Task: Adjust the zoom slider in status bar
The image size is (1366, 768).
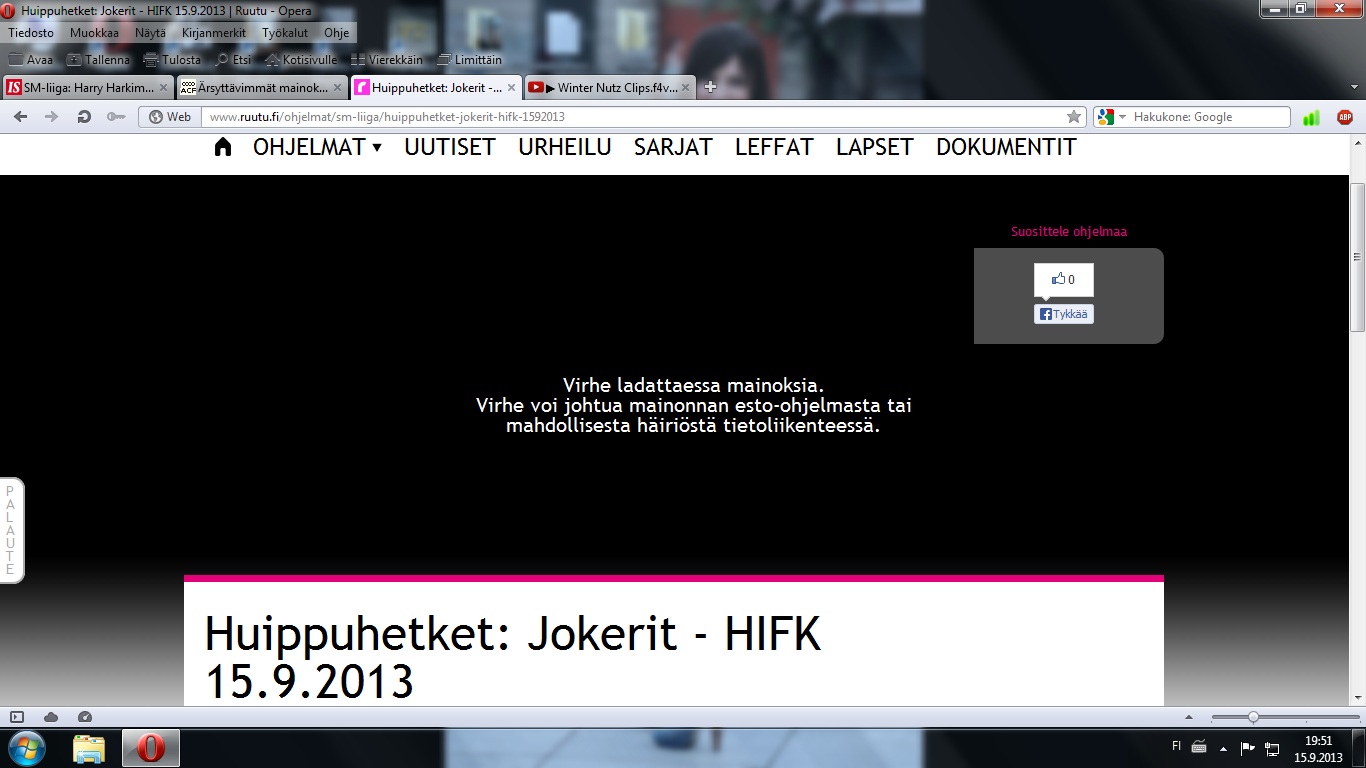Action: click(x=1253, y=717)
